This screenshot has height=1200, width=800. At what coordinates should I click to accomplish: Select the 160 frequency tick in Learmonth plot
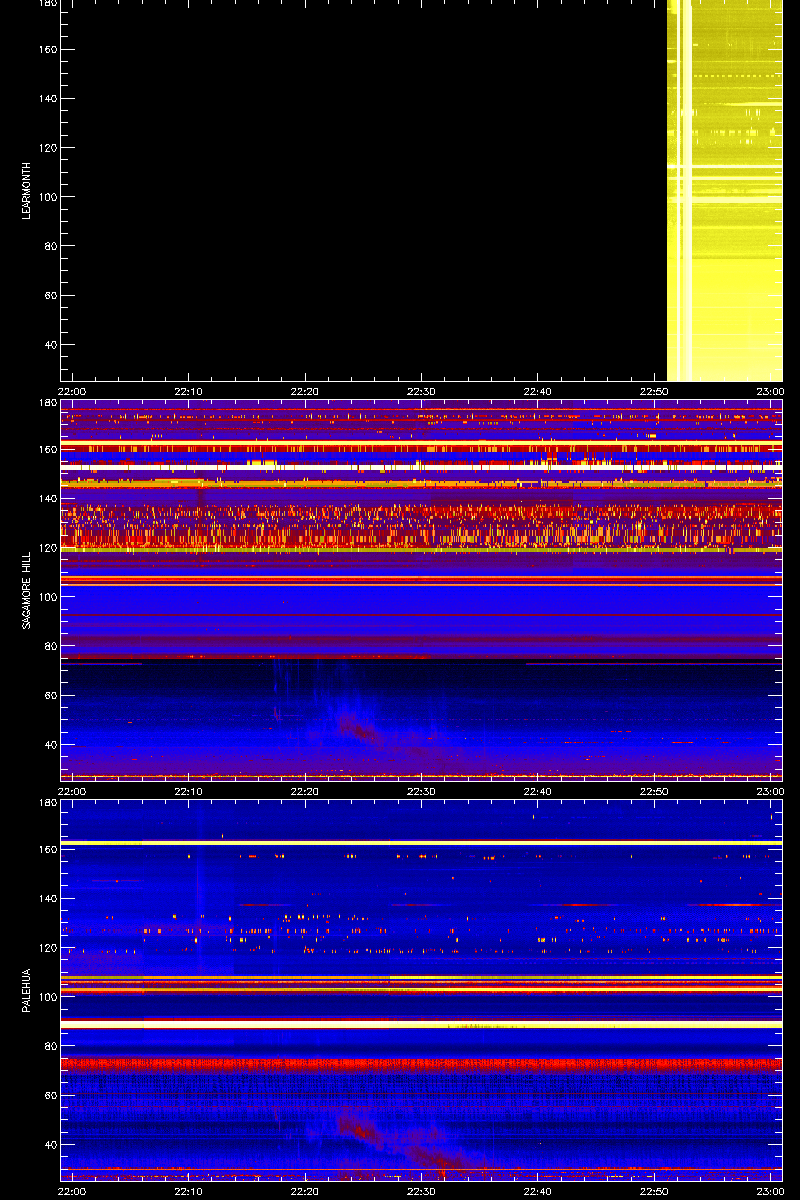tap(48, 50)
